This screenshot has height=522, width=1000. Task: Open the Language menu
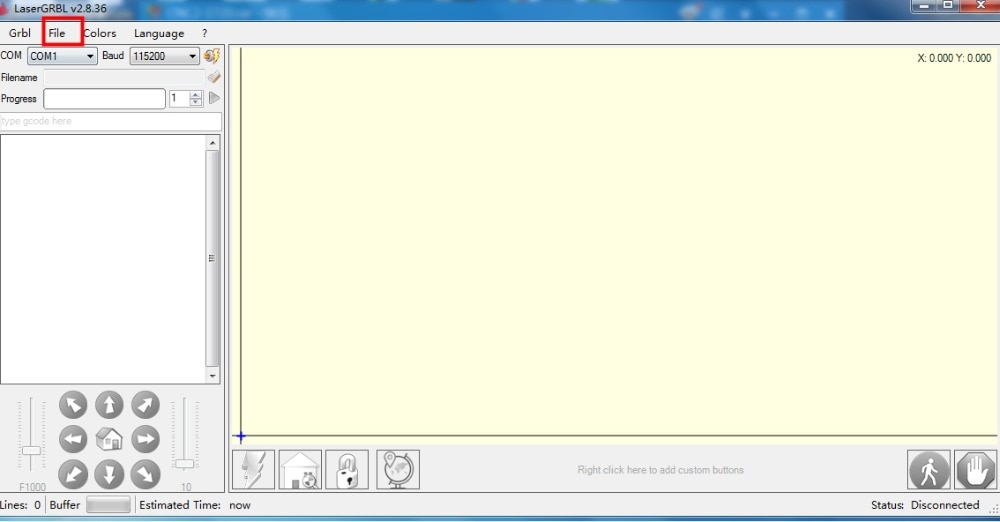pos(159,33)
